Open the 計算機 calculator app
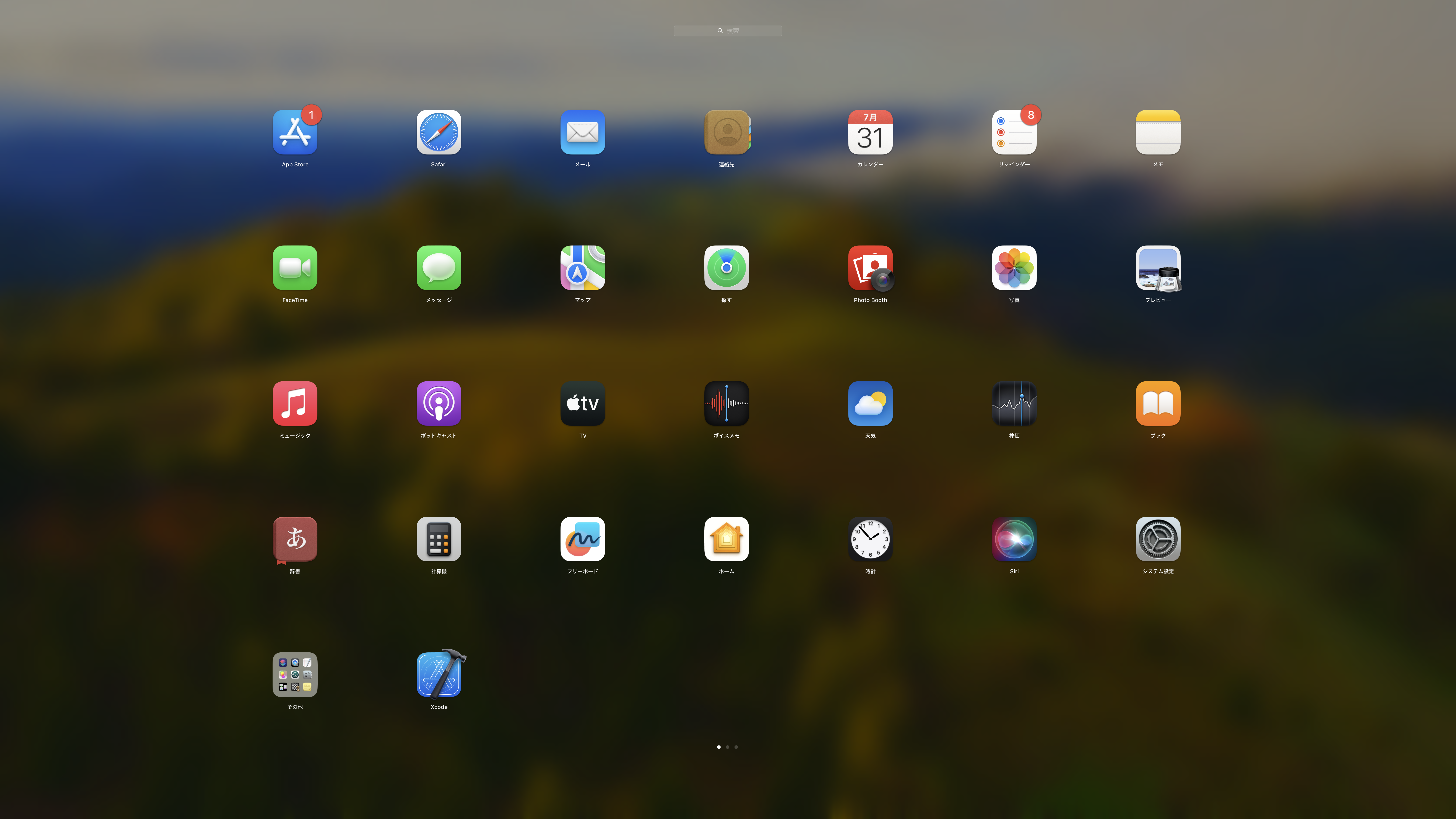The height and width of the screenshot is (819, 1456). click(439, 539)
